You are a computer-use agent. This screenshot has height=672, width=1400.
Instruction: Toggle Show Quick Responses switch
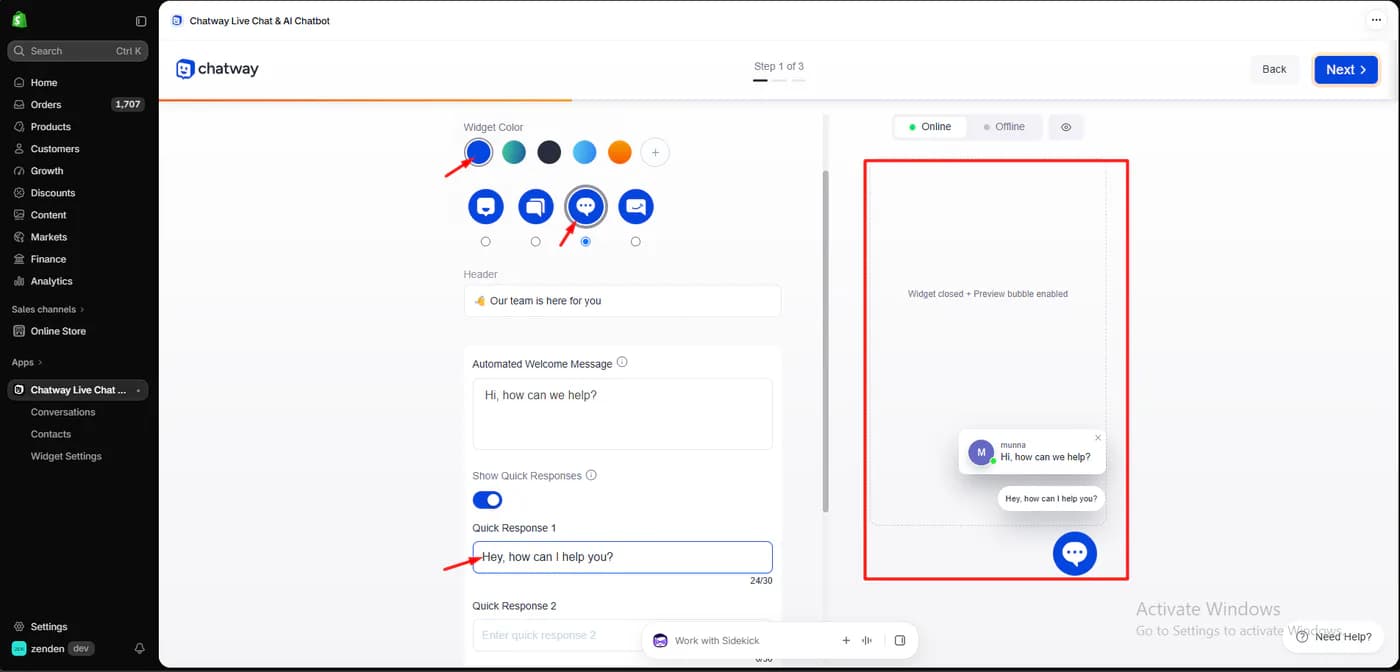tap(487, 500)
